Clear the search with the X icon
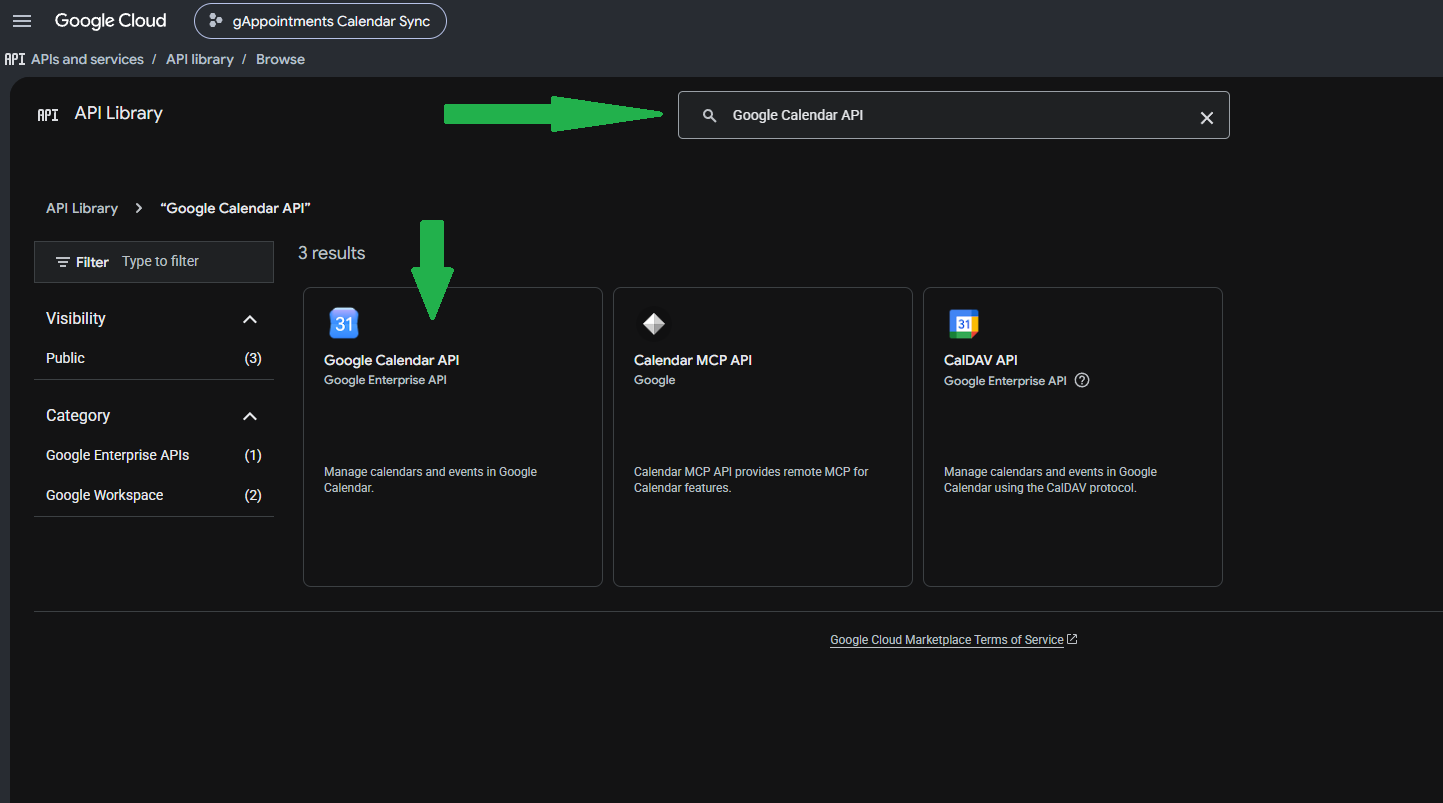Viewport: 1443px width, 803px height. point(1207,118)
